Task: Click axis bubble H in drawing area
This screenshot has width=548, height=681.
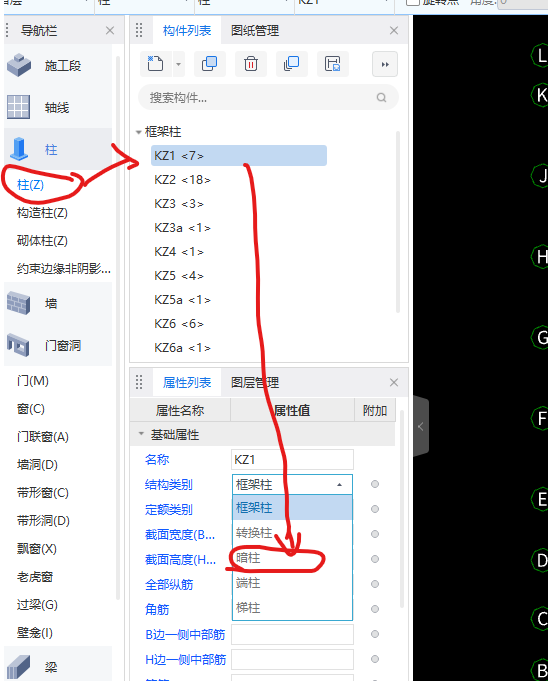Action: point(540,257)
